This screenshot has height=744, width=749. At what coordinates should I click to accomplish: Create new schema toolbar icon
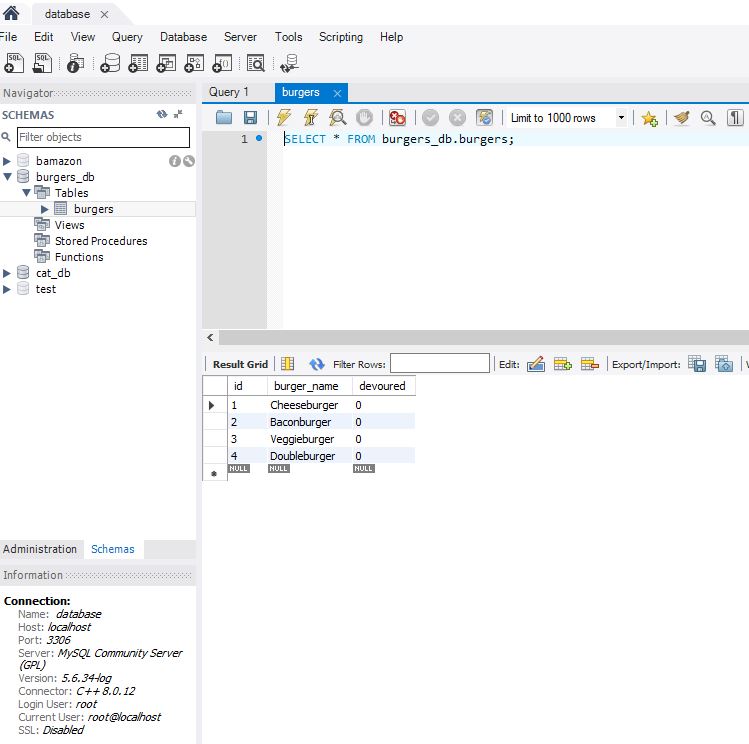[110, 63]
